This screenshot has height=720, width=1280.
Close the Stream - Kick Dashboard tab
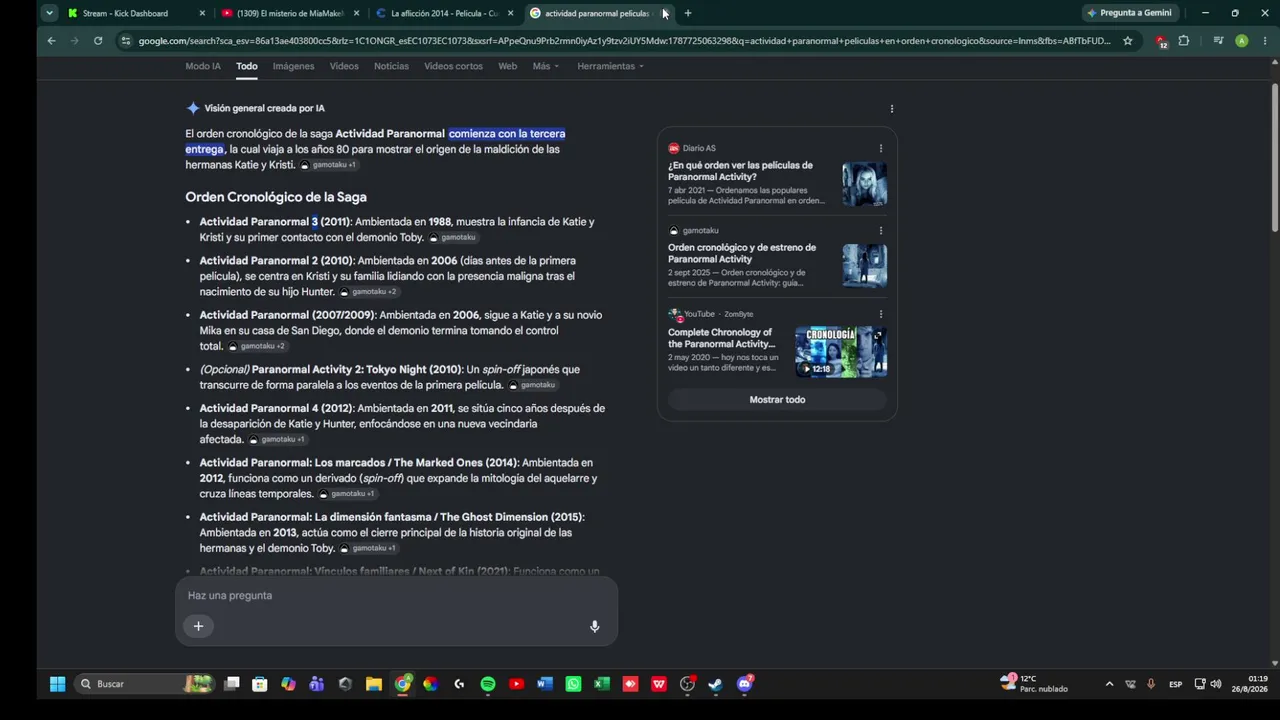coord(202,13)
